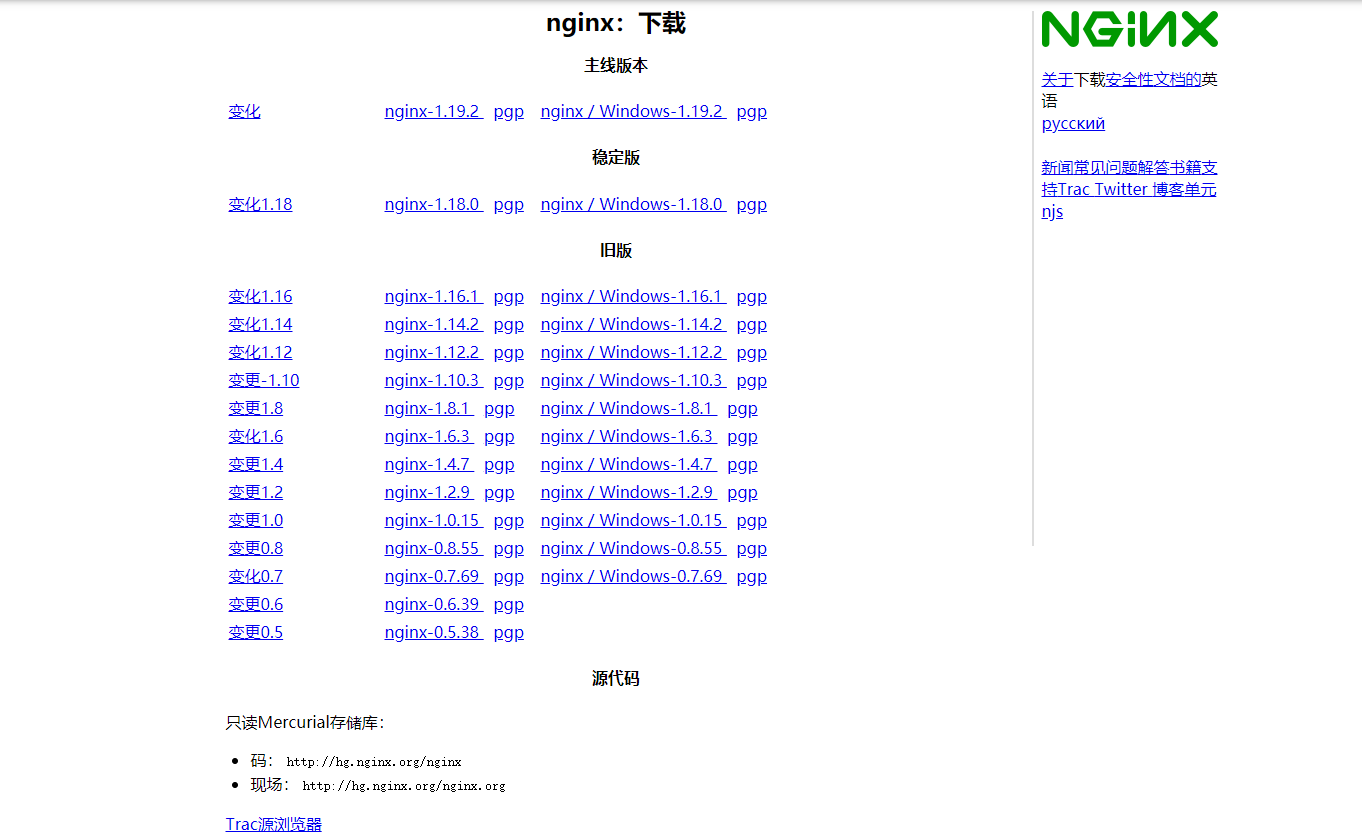Open the pgp signature for nginx / Windows-0.8.55
Image resolution: width=1362 pixels, height=836 pixels.
[x=751, y=548]
